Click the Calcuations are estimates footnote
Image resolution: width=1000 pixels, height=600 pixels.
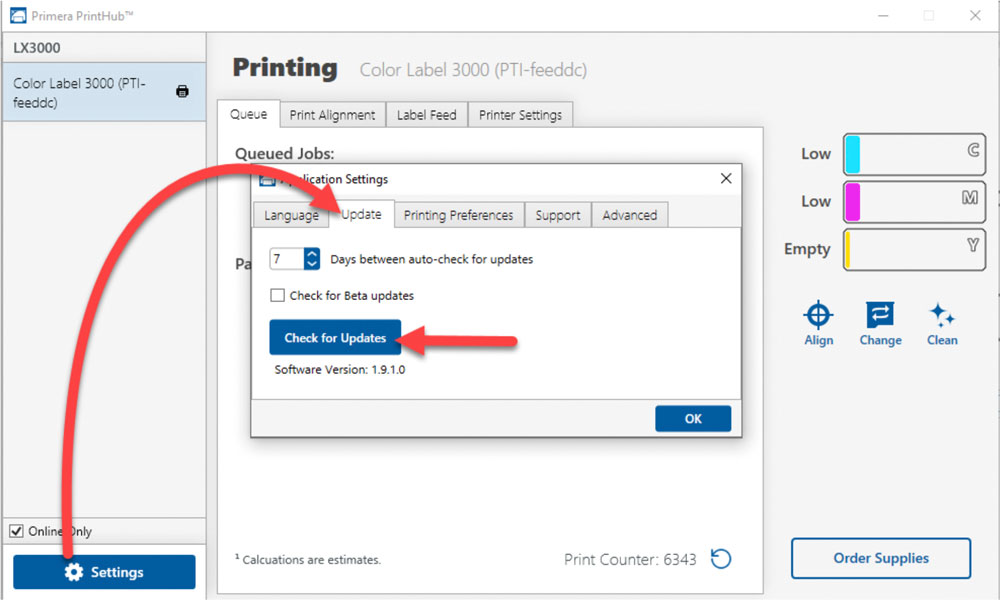(x=307, y=559)
